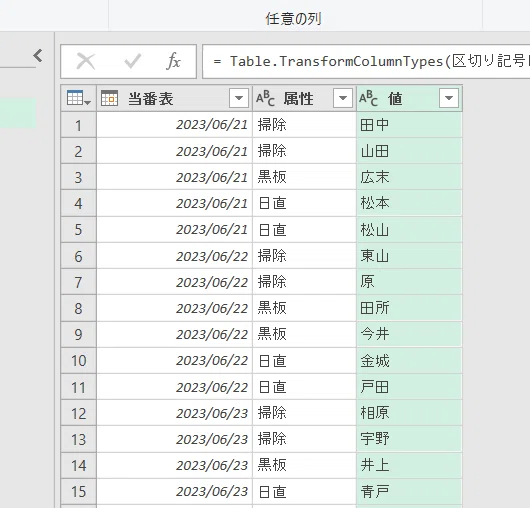
Task: Open the 属性 column filter dropdown
Action: point(343,98)
